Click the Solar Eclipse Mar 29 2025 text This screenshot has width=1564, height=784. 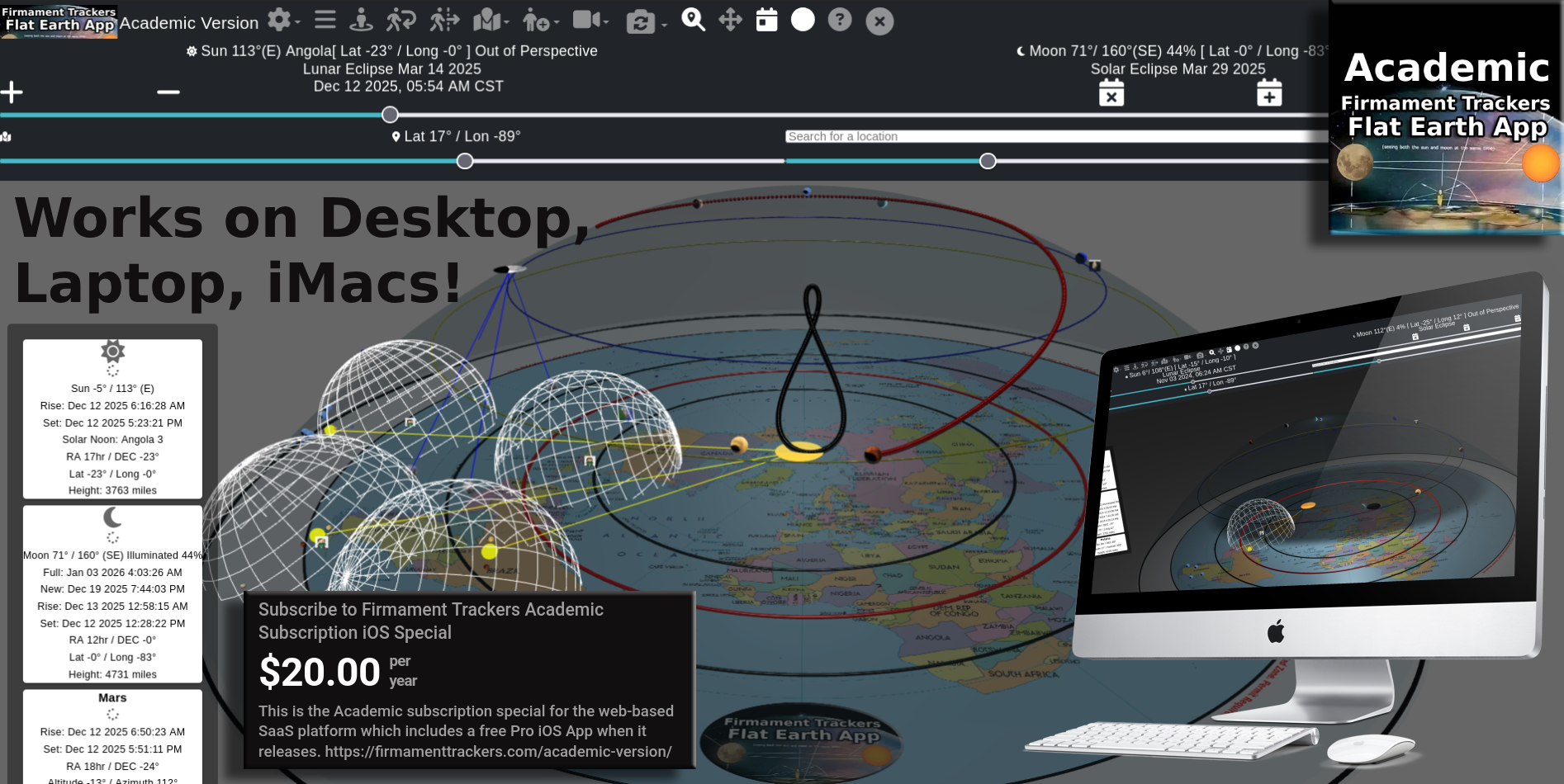click(x=1178, y=69)
